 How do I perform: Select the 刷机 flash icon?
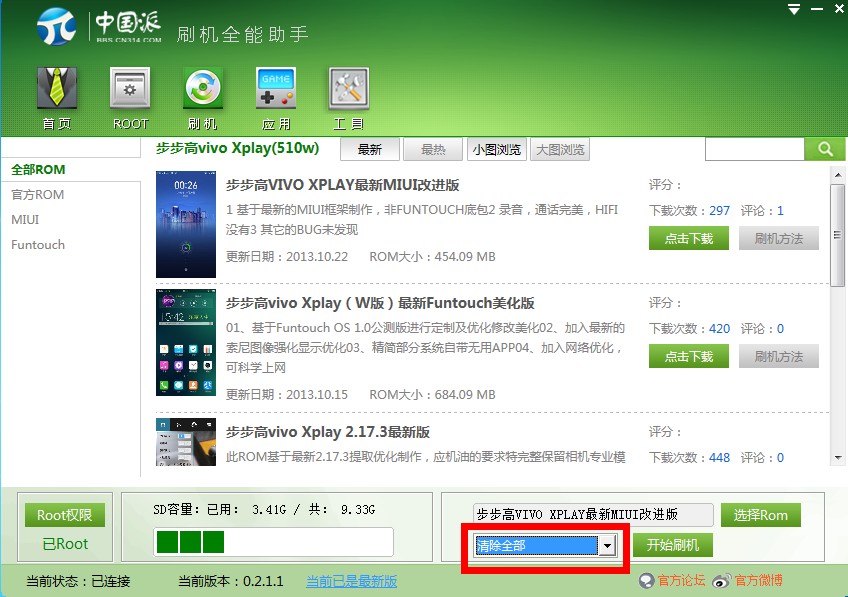[203, 89]
